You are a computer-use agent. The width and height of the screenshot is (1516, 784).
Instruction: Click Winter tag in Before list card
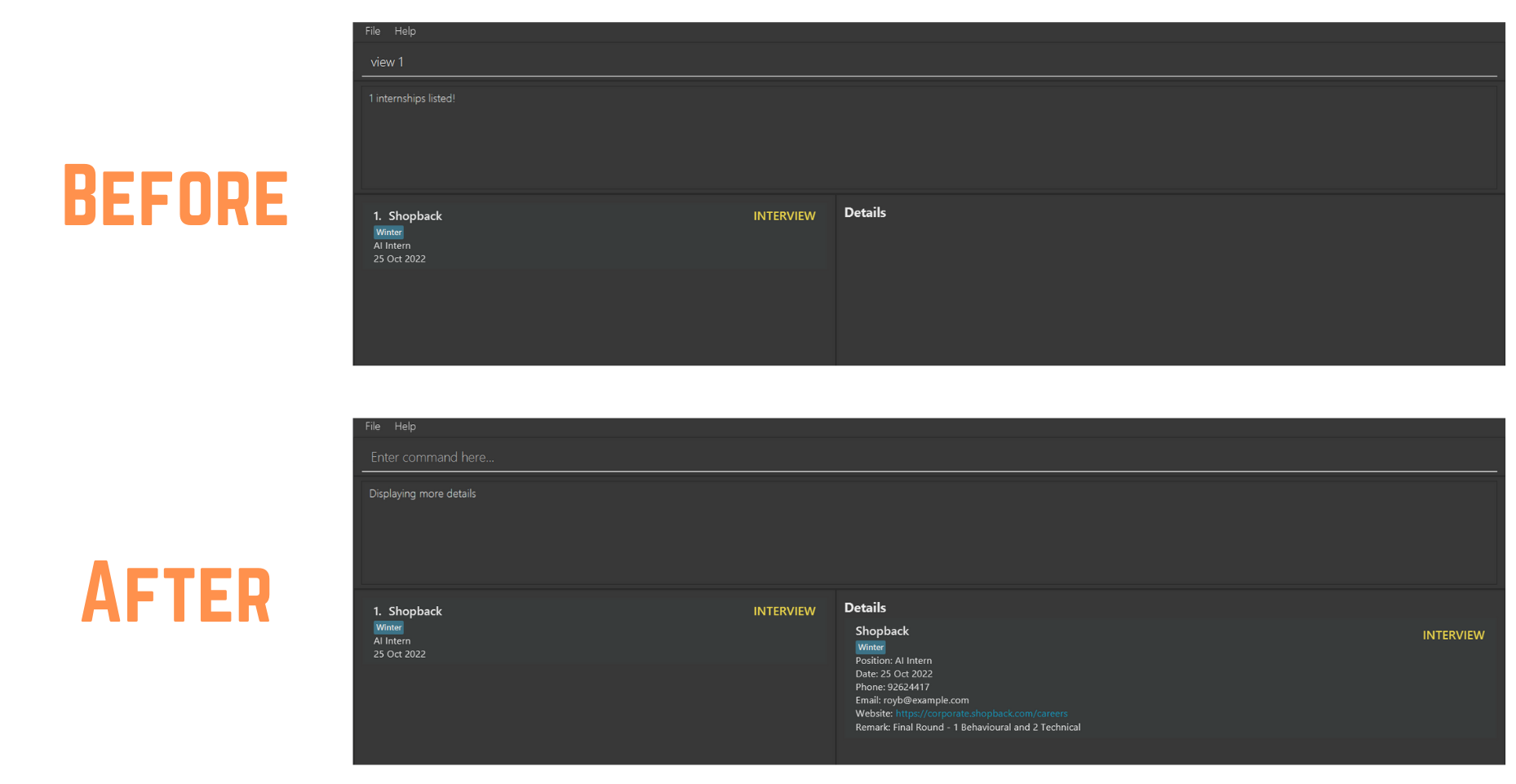388,233
